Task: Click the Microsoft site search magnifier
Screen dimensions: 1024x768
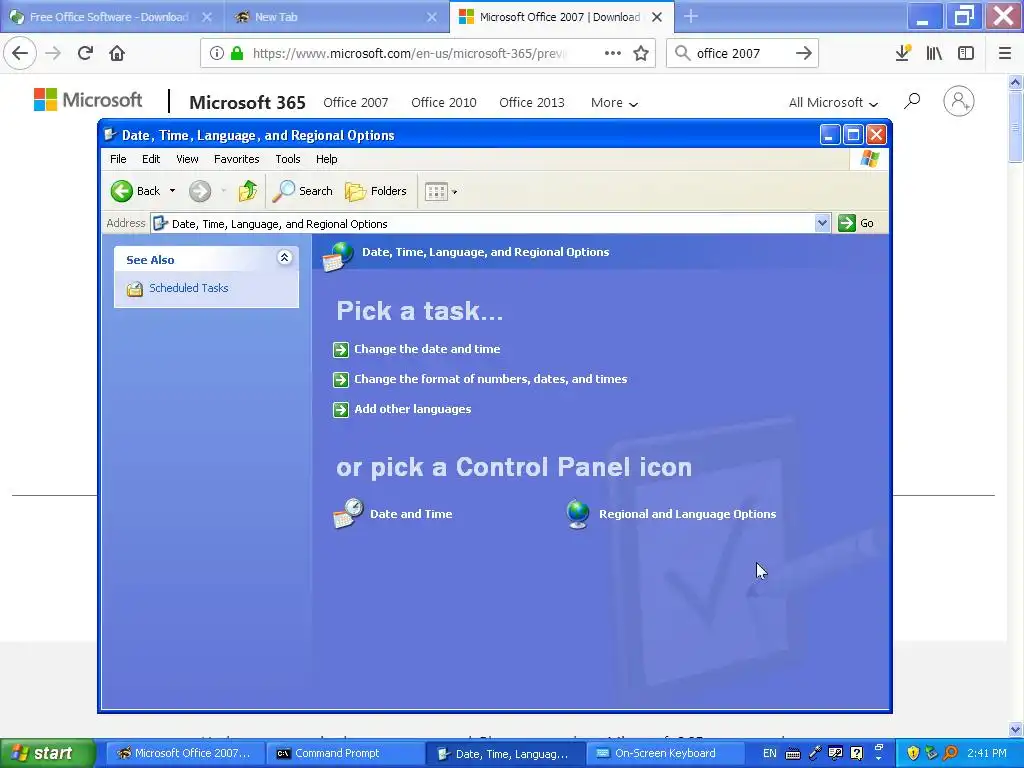Action: (x=912, y=101)
